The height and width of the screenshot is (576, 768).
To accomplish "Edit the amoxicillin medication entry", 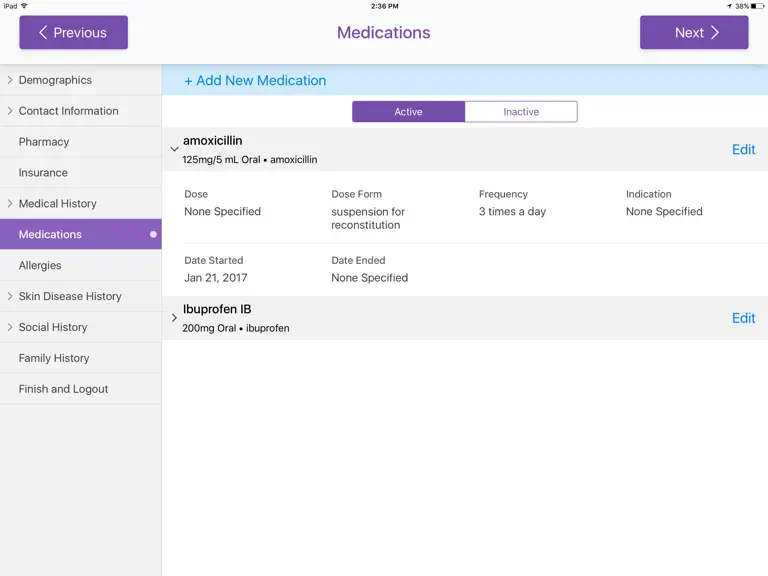I will [x=744, y=149].
